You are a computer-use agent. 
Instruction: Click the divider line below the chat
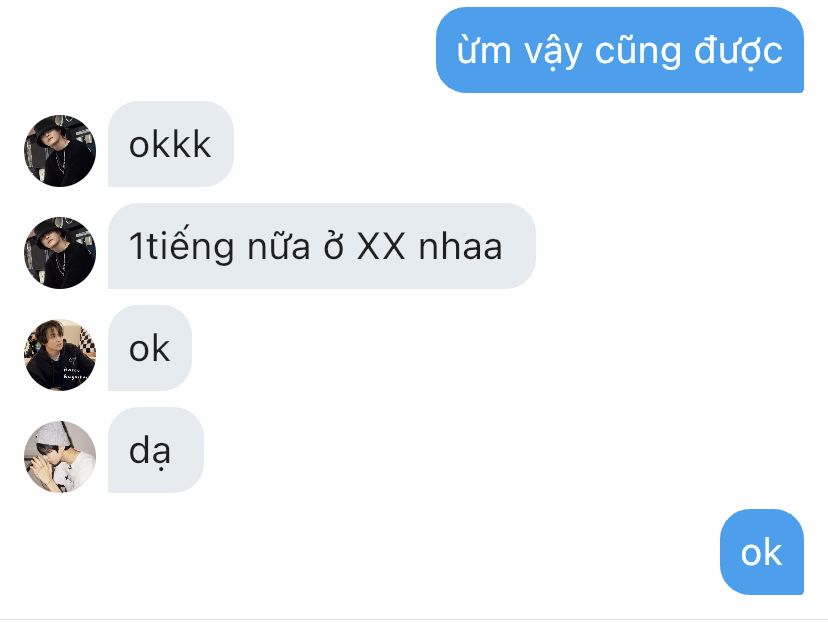[x=414, y=619]
